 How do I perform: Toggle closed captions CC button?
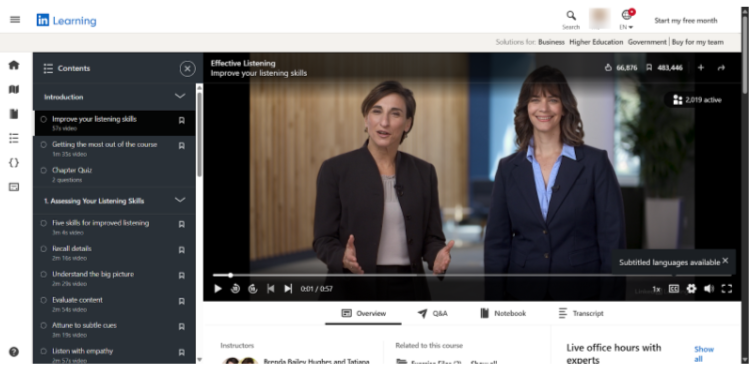(674, 288)
